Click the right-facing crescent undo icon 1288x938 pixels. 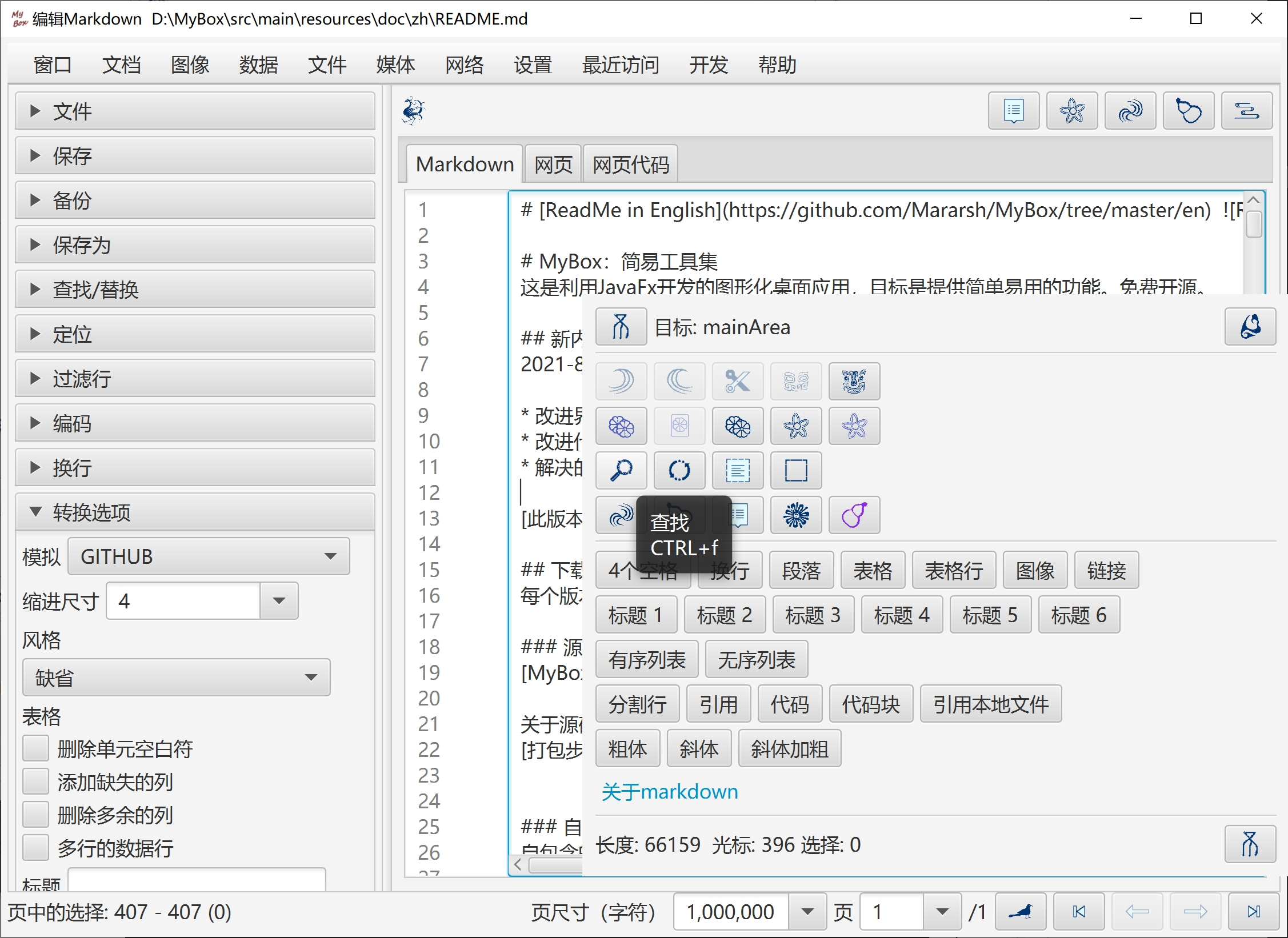[x=621, y=381]
